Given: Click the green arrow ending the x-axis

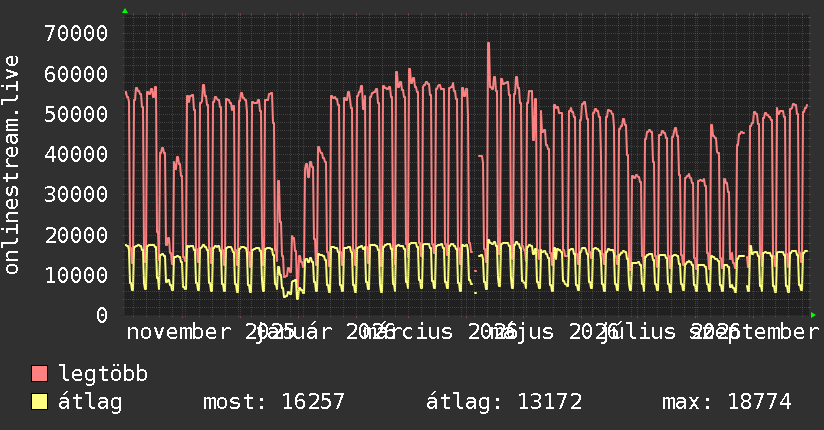Looking at the screenshot, I should (x=813, y=315).
